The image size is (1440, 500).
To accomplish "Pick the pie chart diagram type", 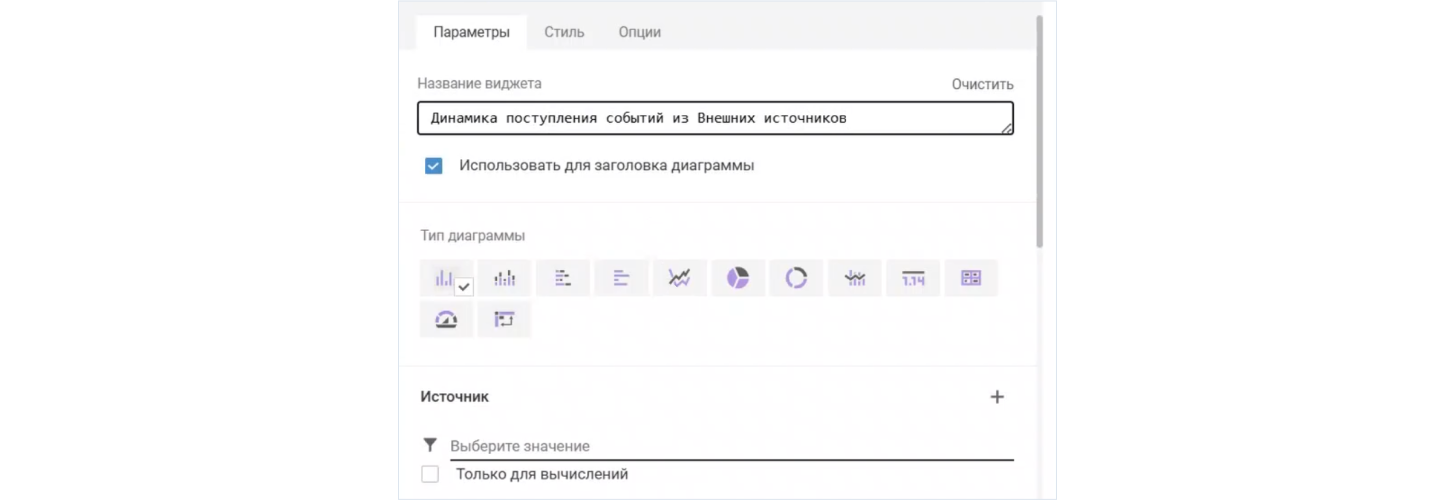I will [738, 278].
